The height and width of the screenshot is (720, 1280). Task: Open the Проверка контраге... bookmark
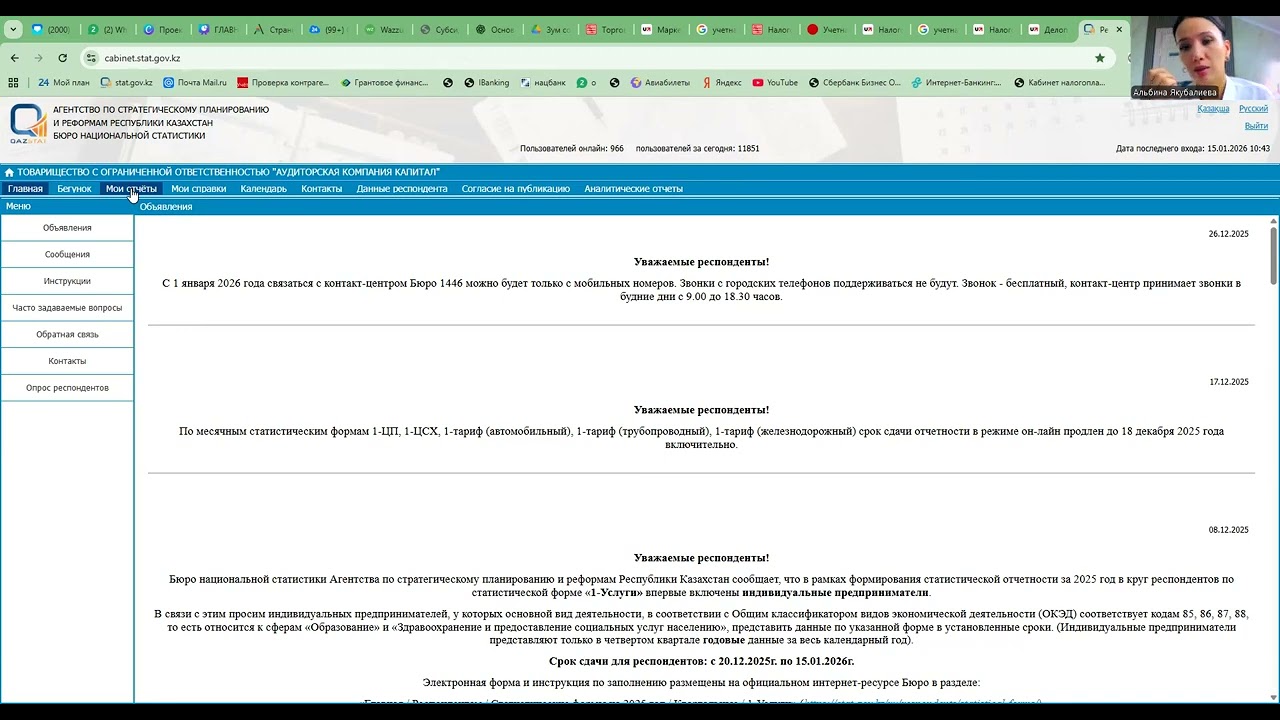282,83
